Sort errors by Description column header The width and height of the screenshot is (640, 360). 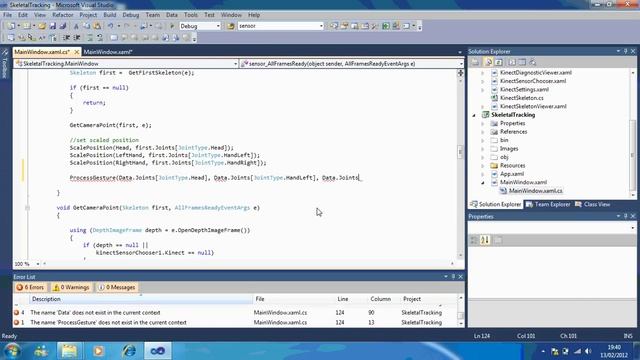pos(141,299)
